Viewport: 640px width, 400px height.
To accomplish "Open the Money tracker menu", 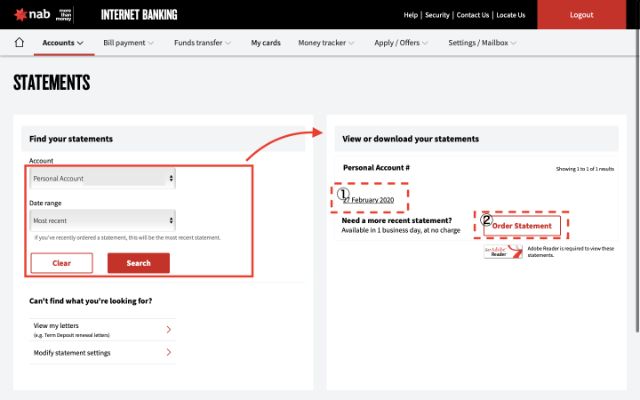I will tap(326, 42).
